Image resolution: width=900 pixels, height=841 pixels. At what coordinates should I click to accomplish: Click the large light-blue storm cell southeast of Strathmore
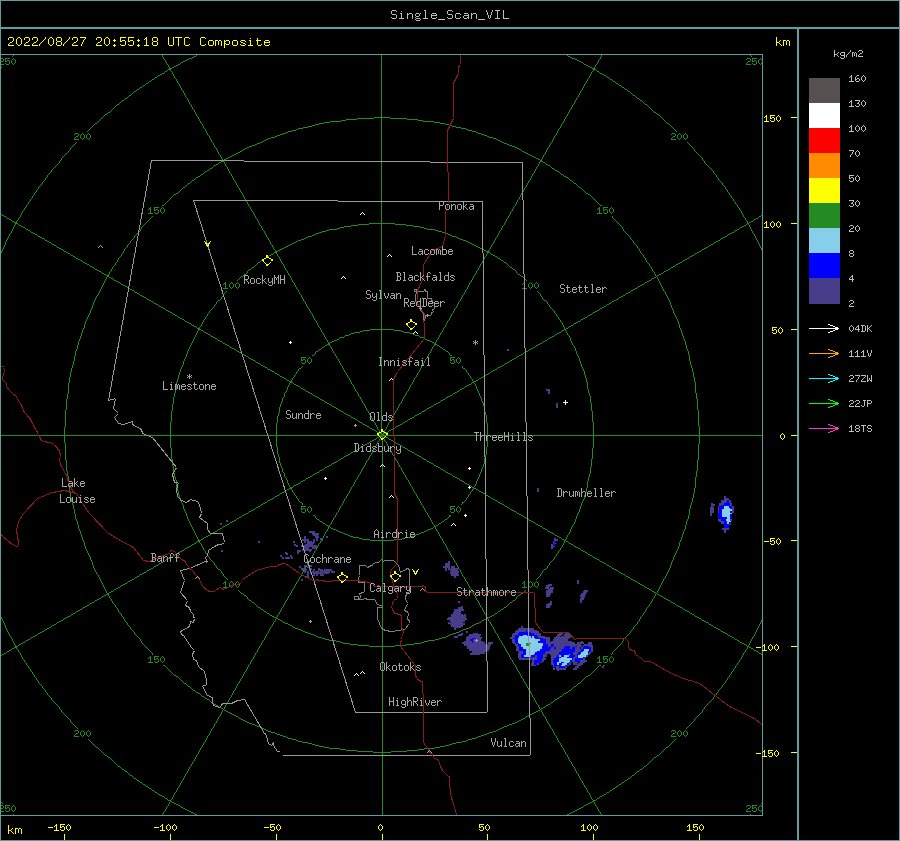click(530, 645)
